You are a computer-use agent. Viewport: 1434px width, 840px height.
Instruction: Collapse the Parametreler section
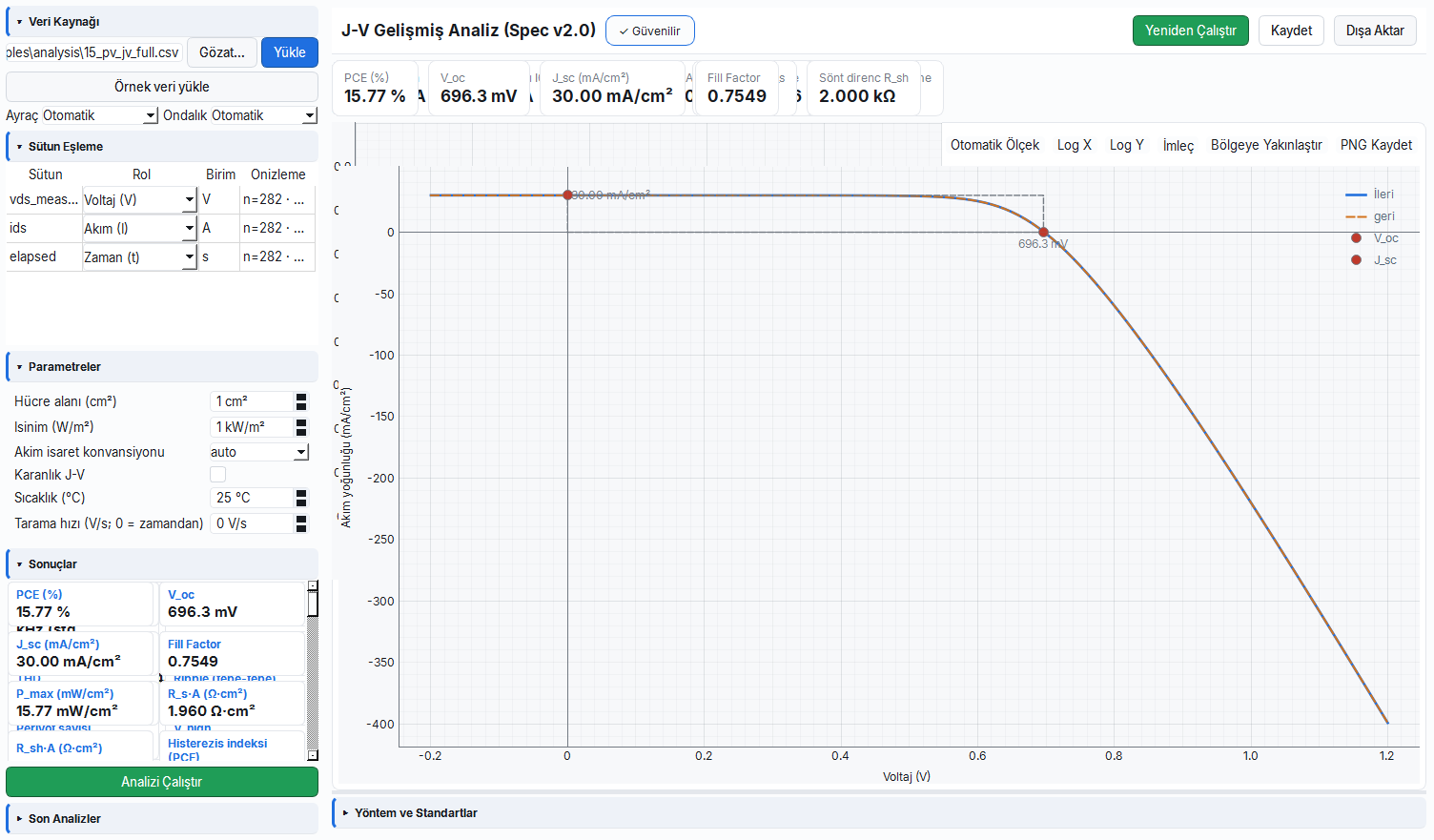tap(162, 366)
